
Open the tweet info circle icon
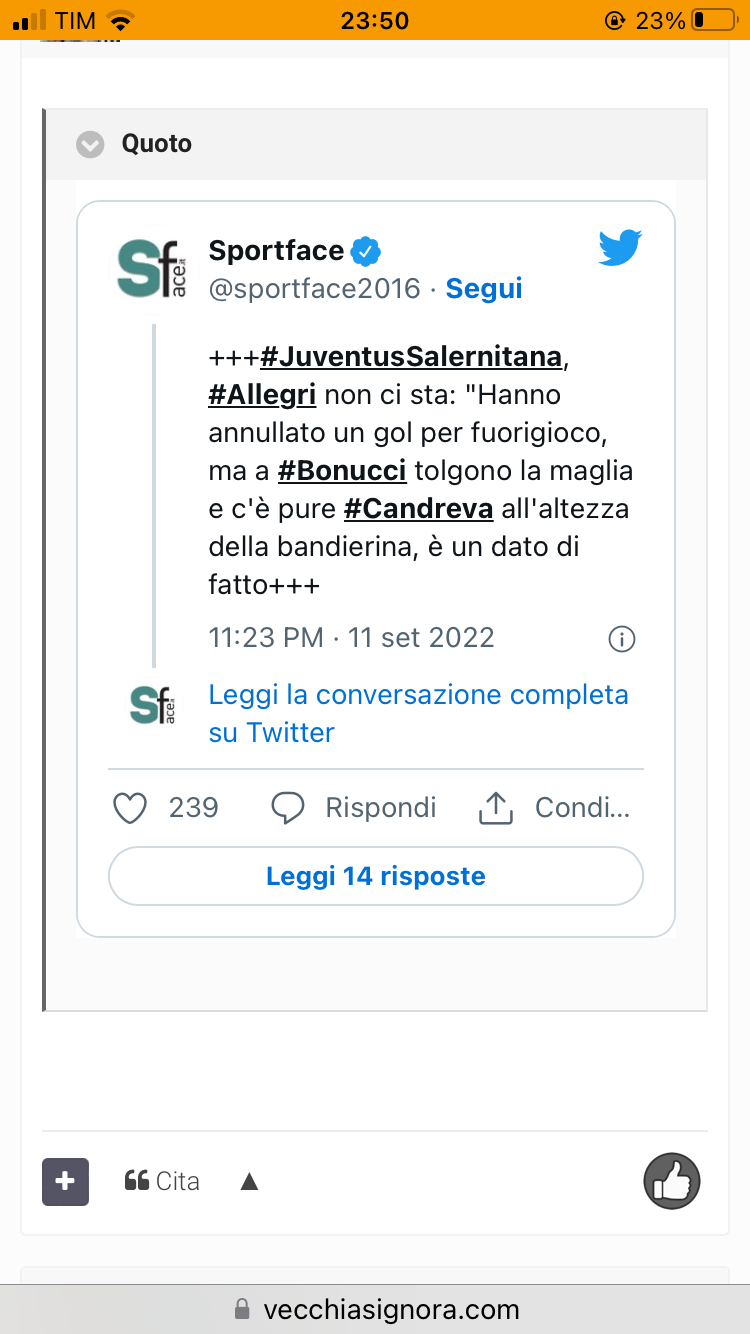pyautogui.click(x=622, y=639)
